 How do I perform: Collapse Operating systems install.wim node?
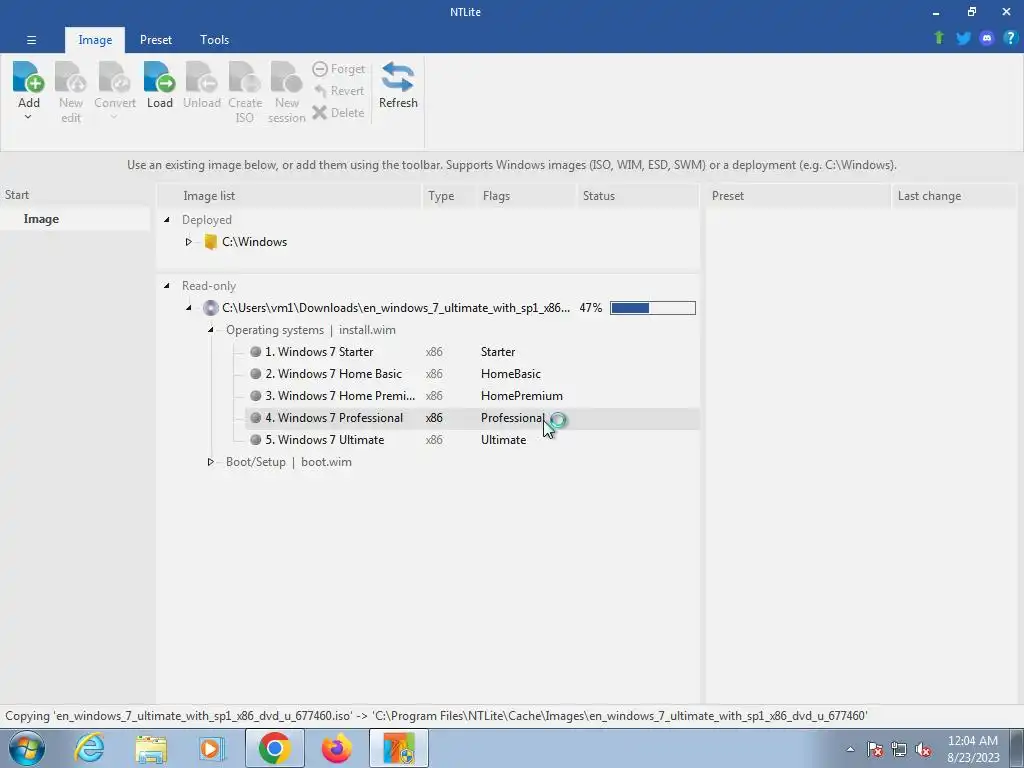coord(211,330)
